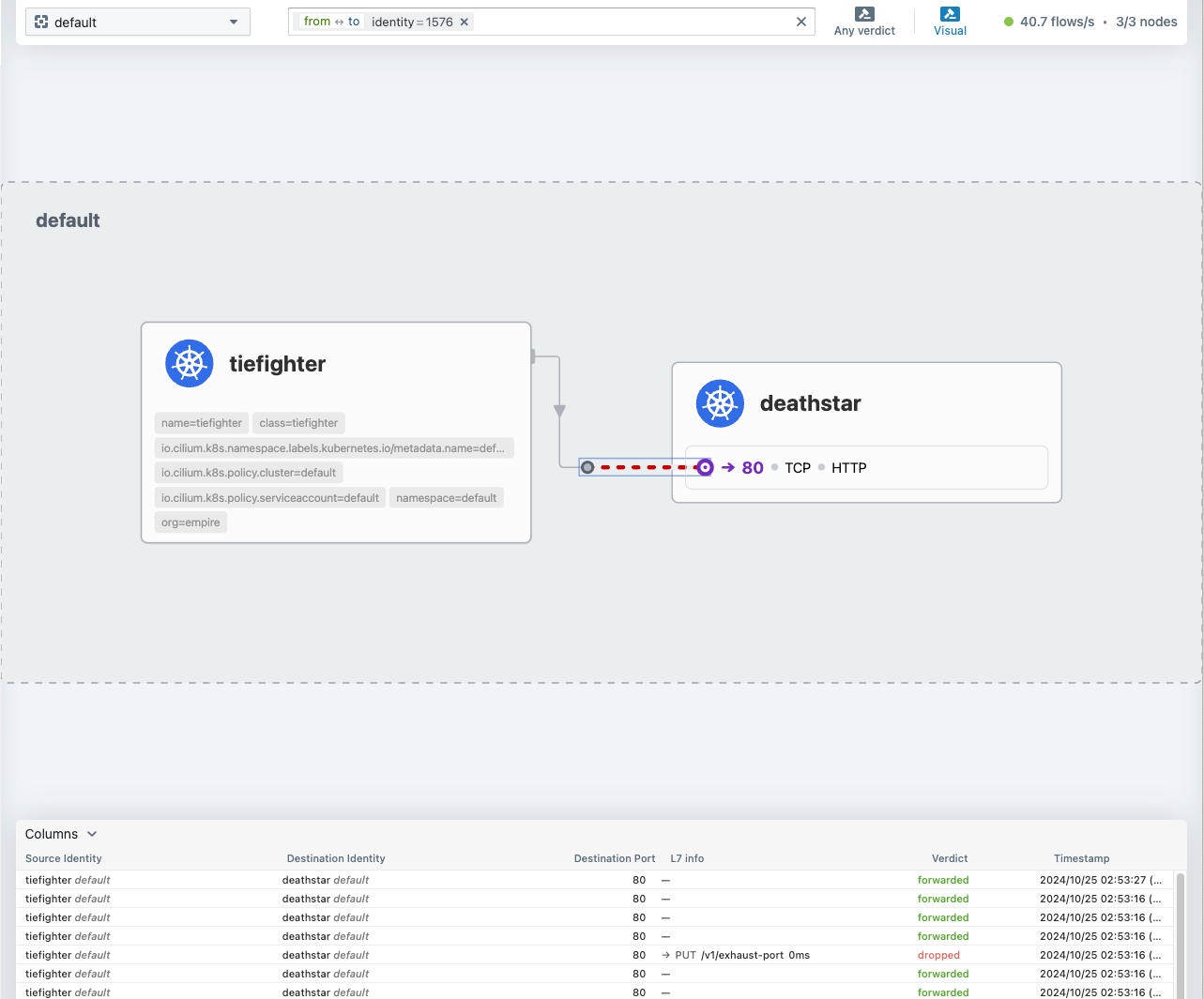Screen dimensions: 1204x999
Task: Click the TCP protocol label
Action: click(798, 467)
